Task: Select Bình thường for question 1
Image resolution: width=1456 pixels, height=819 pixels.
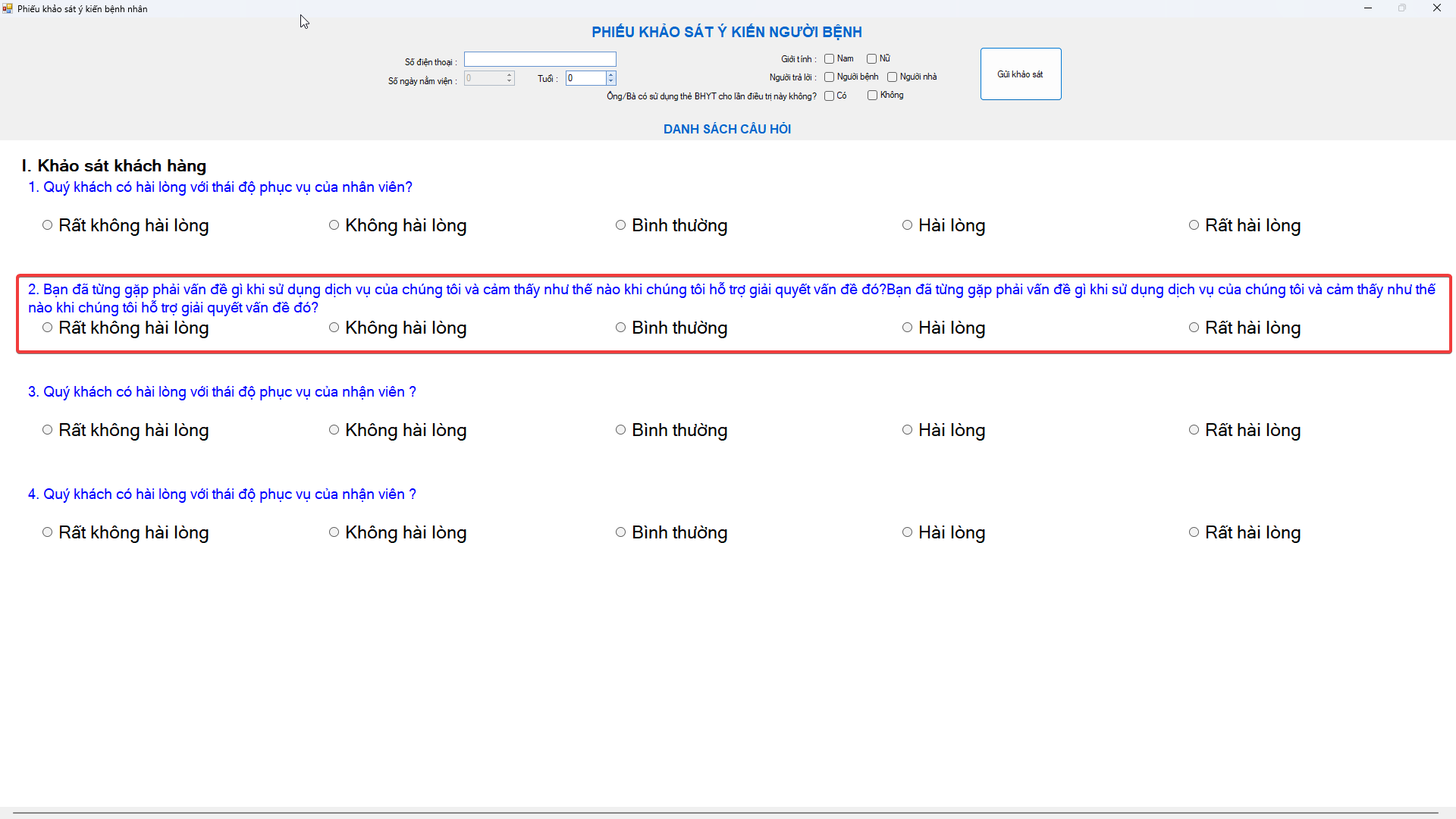Action: click(x=621, y=225)
